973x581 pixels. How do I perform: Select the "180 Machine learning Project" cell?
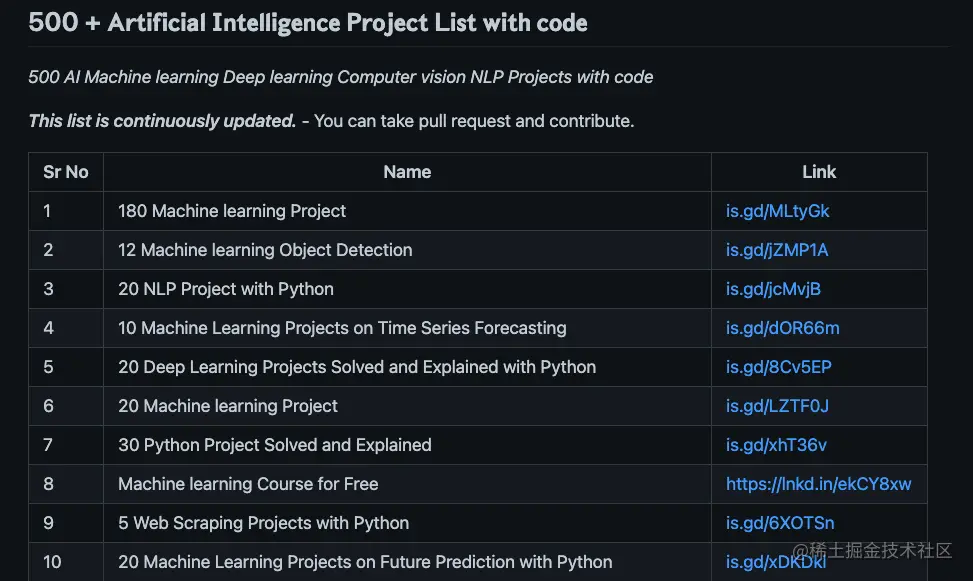click(232, 211)
